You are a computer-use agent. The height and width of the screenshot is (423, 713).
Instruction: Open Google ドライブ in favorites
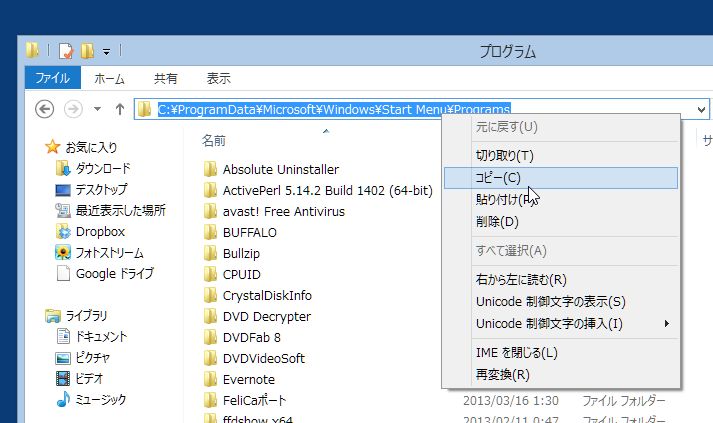click(115, 273)
